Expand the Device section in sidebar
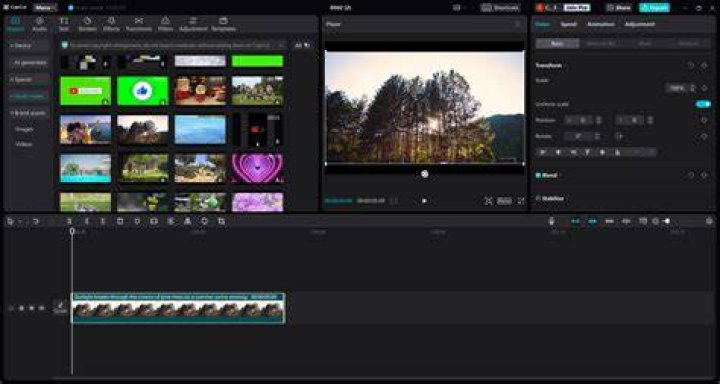Viewport: 720px width, 384px height. pyautogui.click(x=28, y=45)
